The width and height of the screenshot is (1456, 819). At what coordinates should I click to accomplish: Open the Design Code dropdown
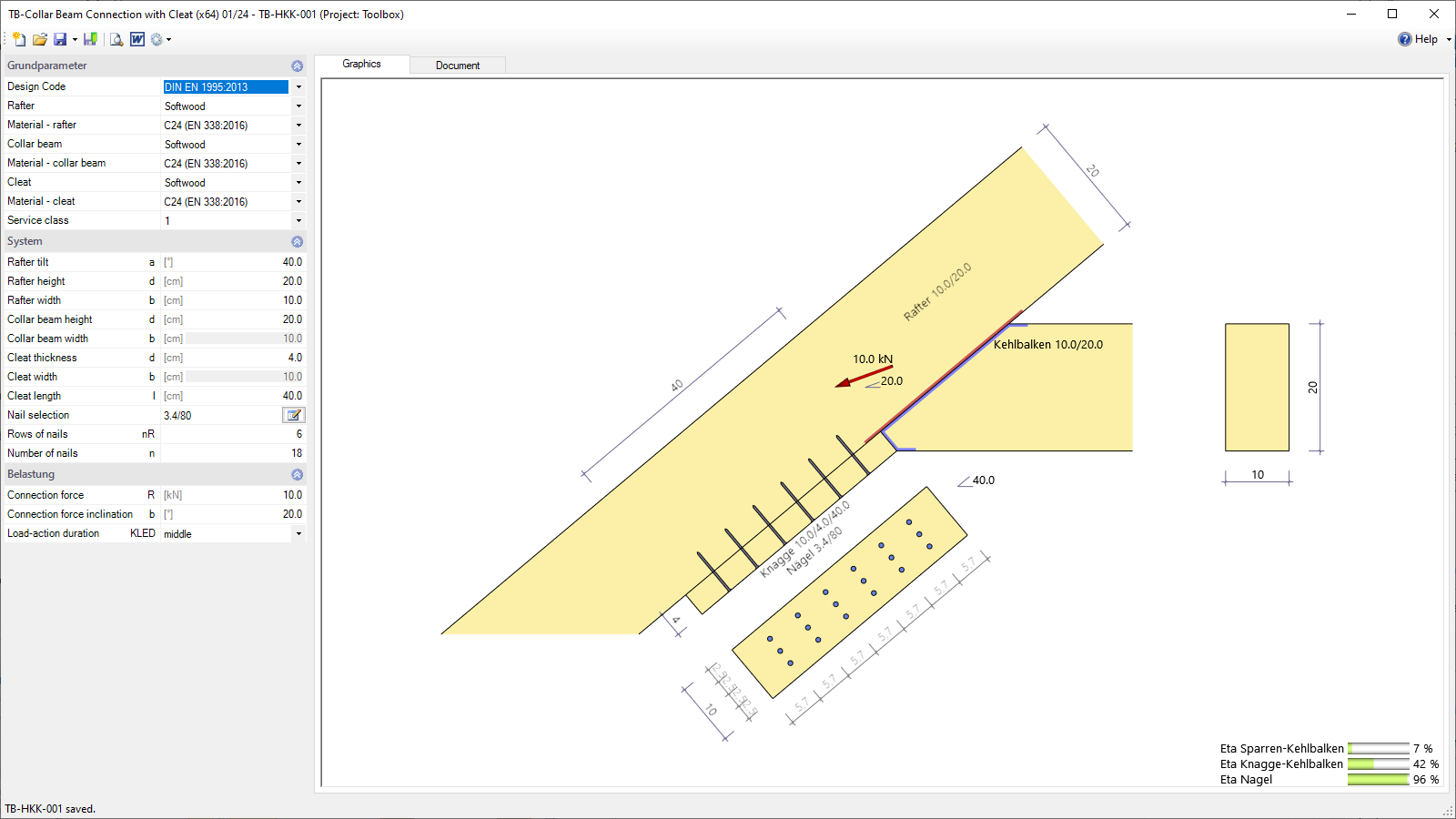[298, 87]
